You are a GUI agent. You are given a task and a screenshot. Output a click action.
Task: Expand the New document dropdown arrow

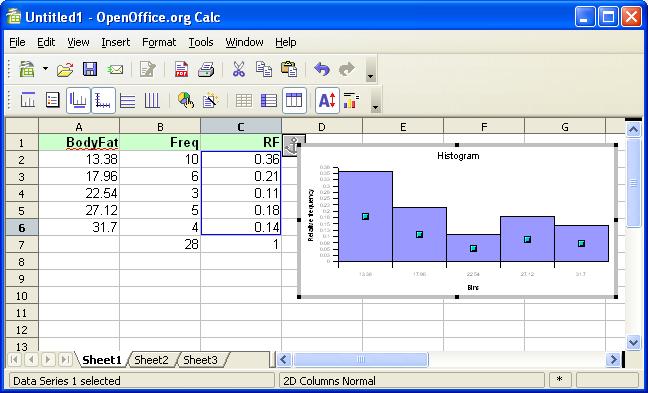coord(45,69)
